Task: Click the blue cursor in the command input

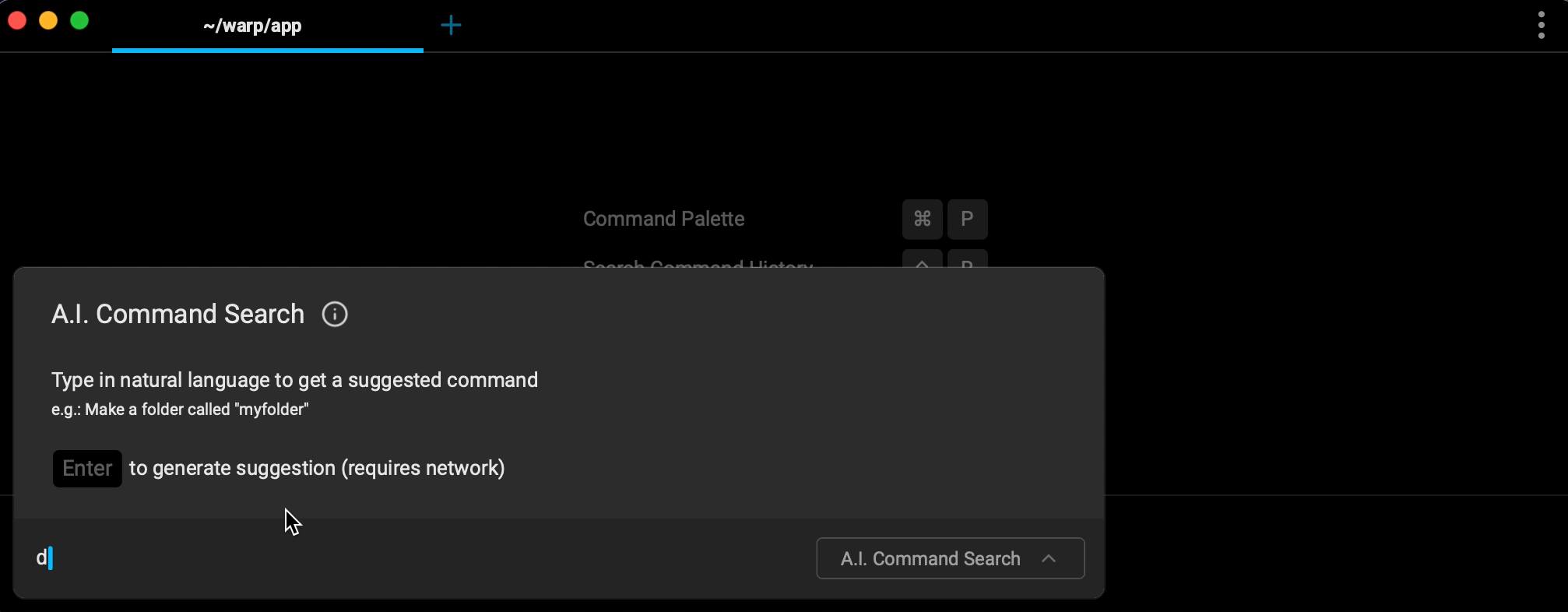Action: (x=49, y=557)
